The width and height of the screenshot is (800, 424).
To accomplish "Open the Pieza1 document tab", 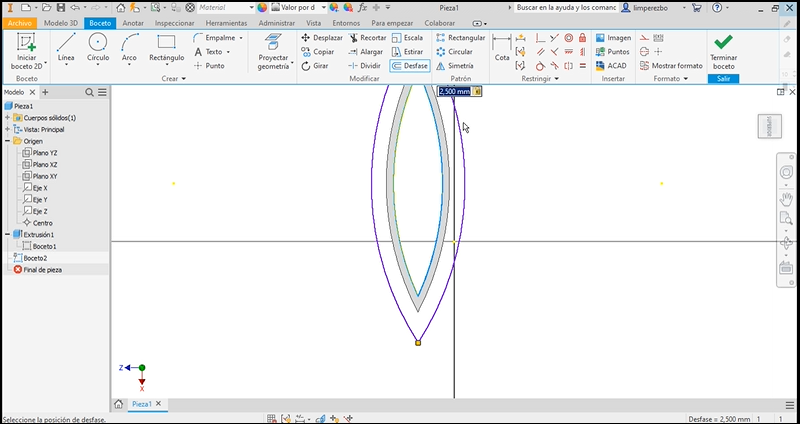I will [x=141, y=404].
